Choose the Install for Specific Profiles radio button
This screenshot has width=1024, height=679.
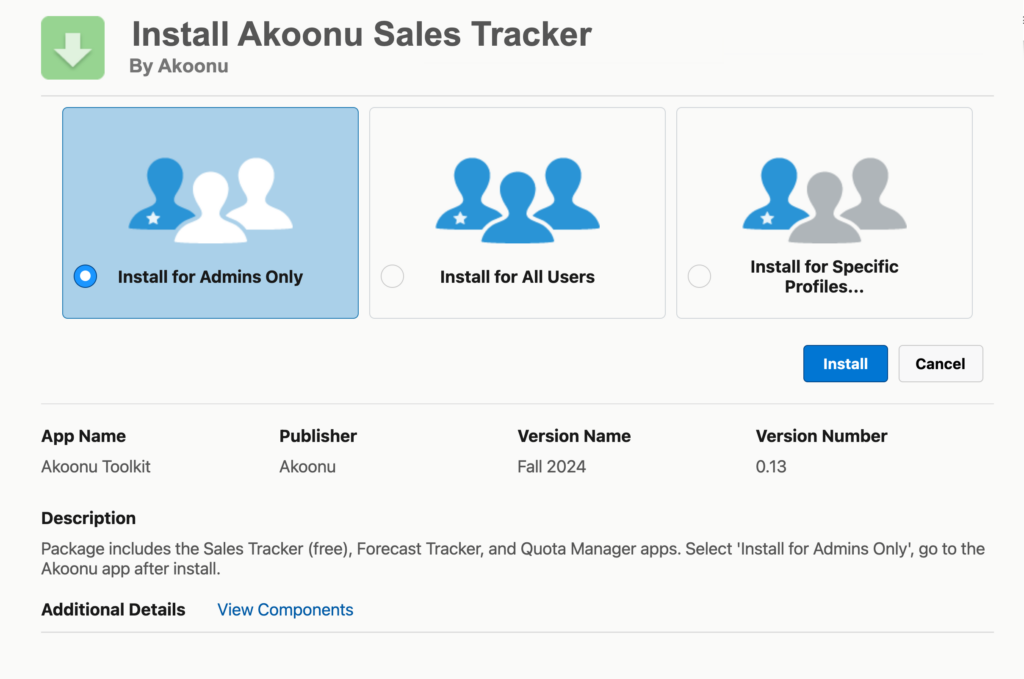[x=699, y=276]
